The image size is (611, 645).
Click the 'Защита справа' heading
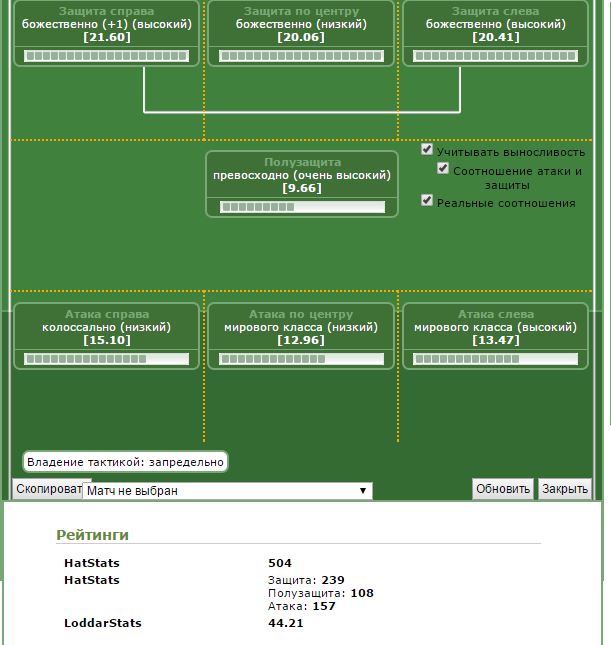click(x=106, y=11)
